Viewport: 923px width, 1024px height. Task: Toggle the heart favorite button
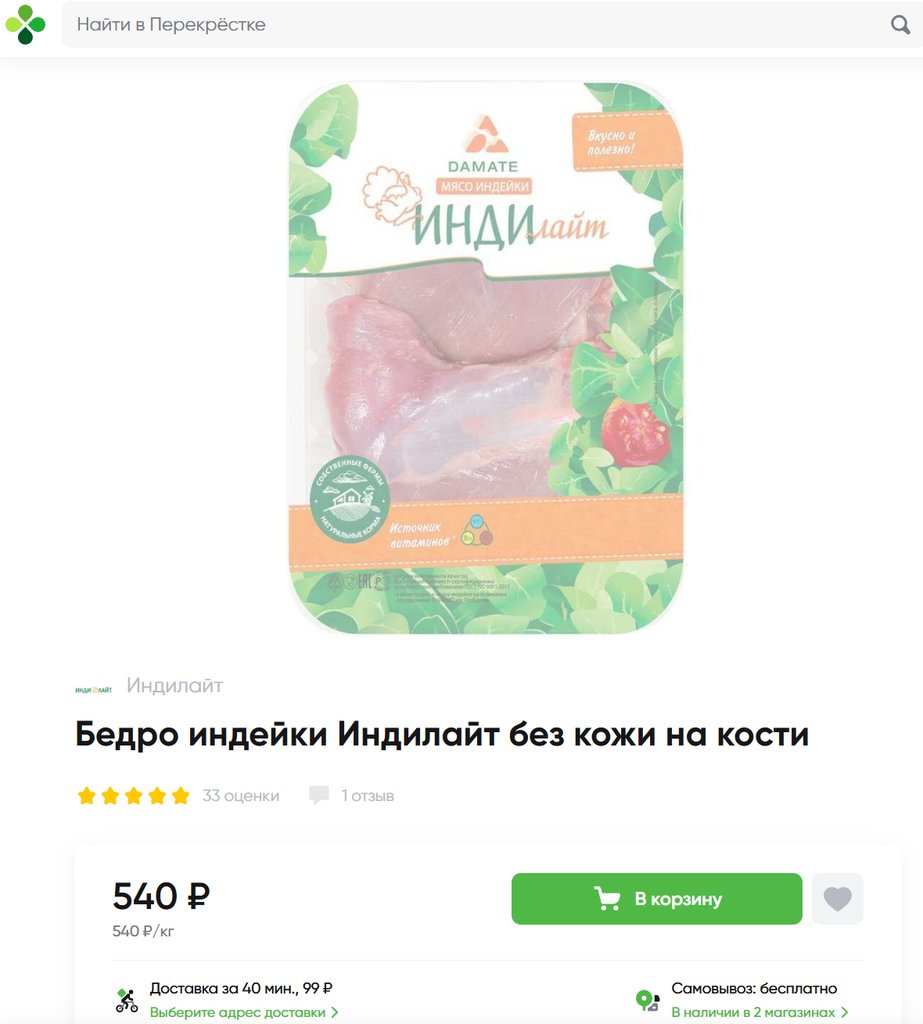837,899
